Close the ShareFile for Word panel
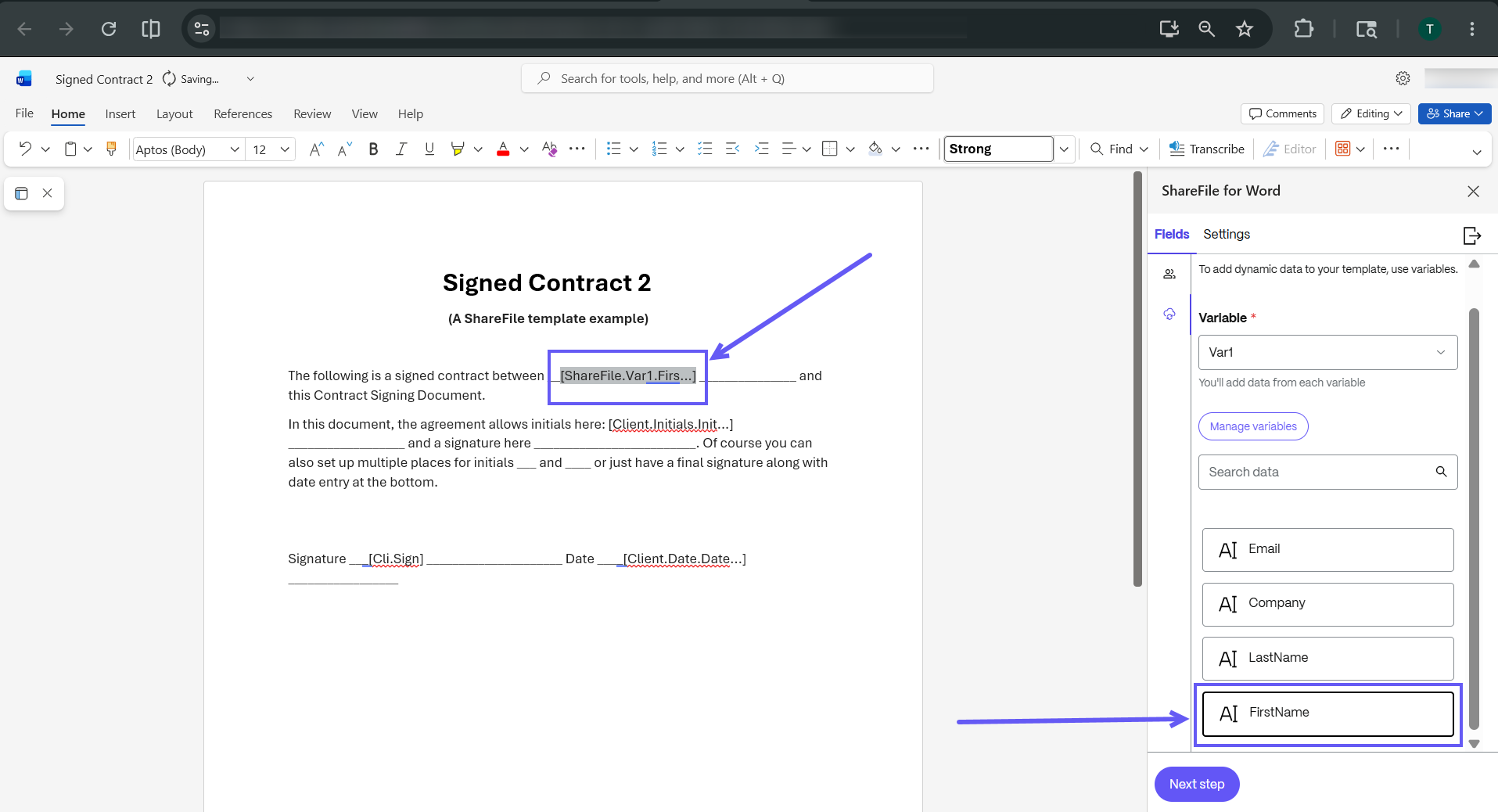 pos(1473,191)
